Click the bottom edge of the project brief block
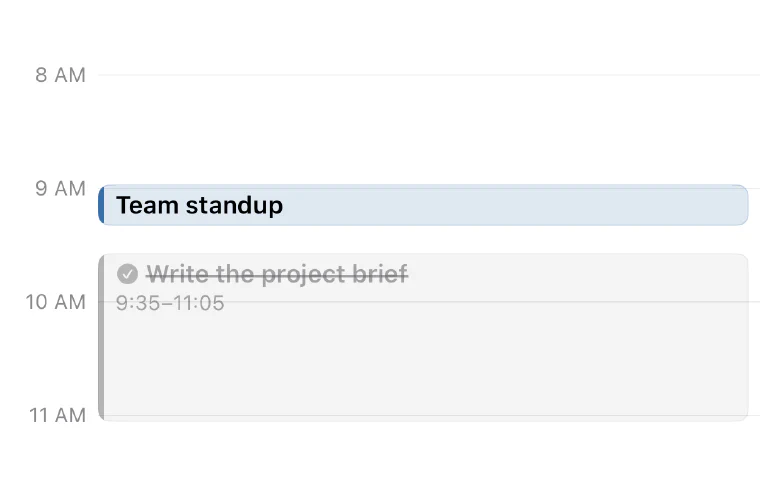Screen dimensions: 760x479 pyautogui.click(x=423, y=420)
